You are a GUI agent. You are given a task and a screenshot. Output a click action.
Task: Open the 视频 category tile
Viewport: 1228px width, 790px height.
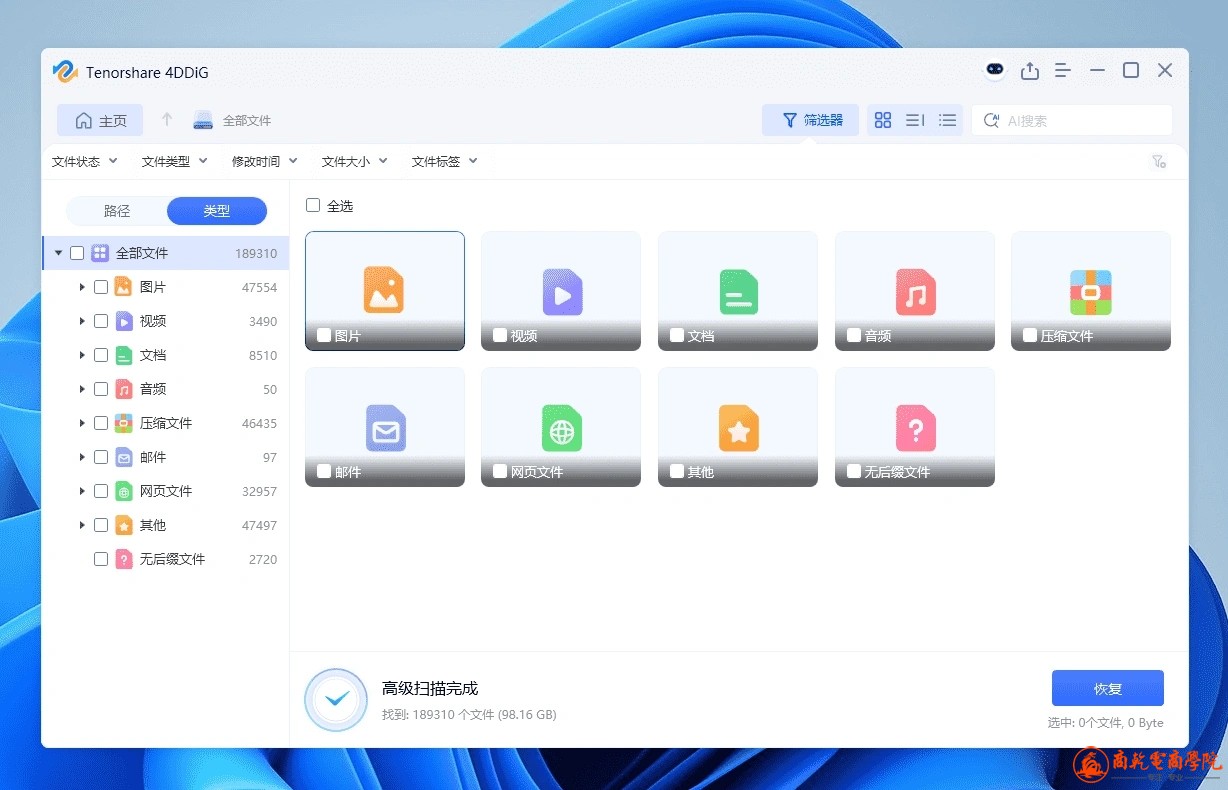point(561,291)
